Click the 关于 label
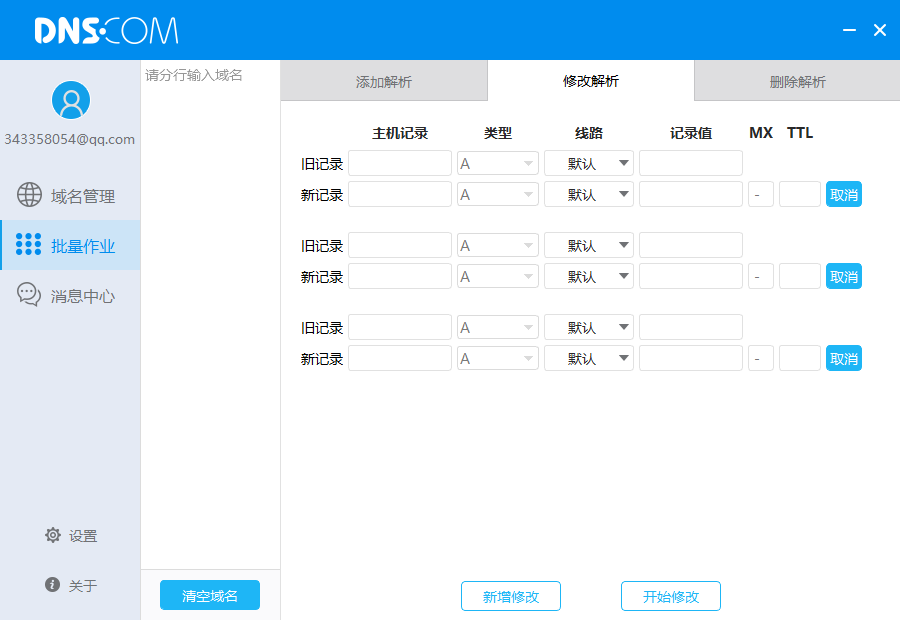 click(x=83, y=586)
